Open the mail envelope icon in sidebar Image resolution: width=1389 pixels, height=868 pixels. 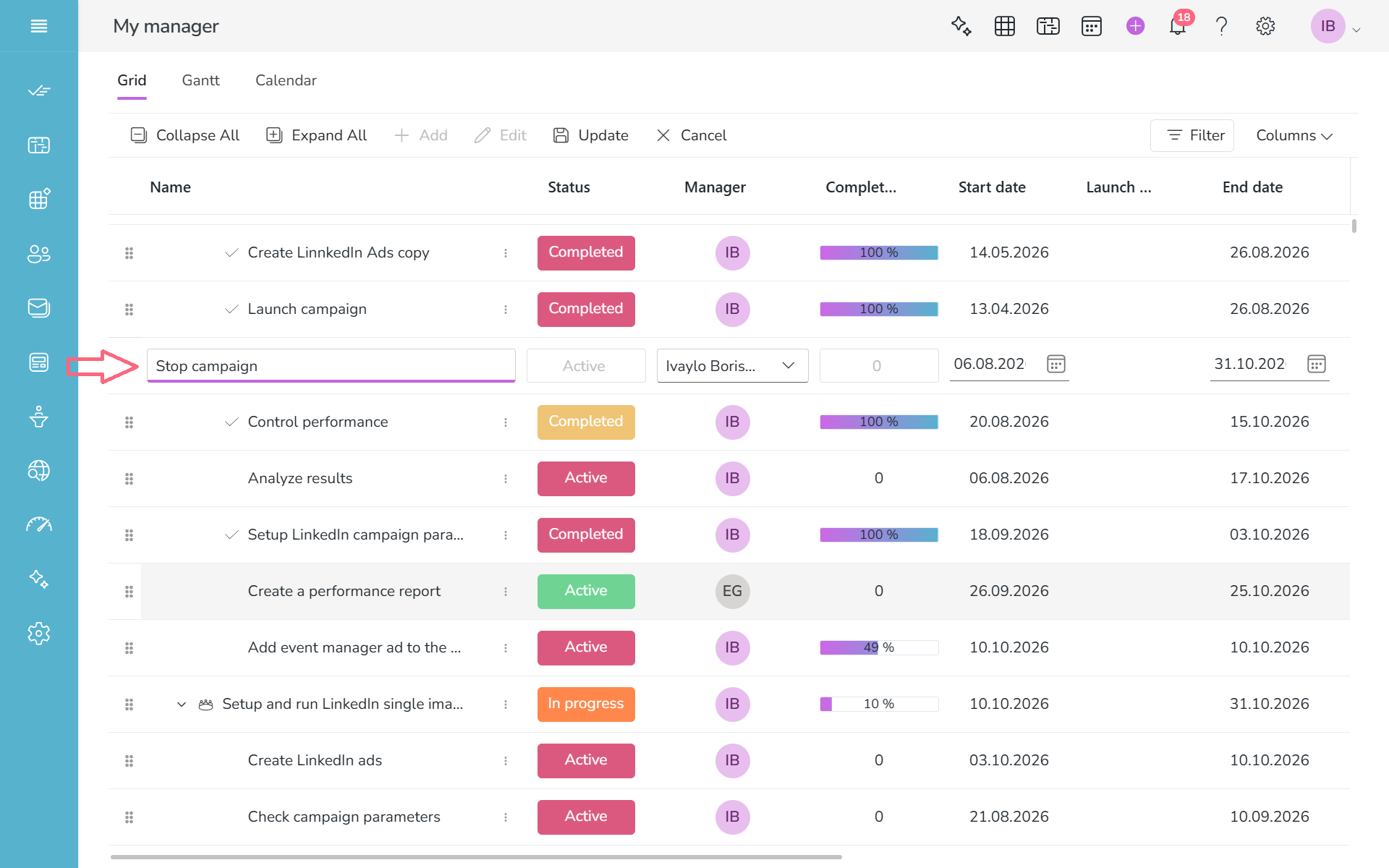(x=39, y=308)
